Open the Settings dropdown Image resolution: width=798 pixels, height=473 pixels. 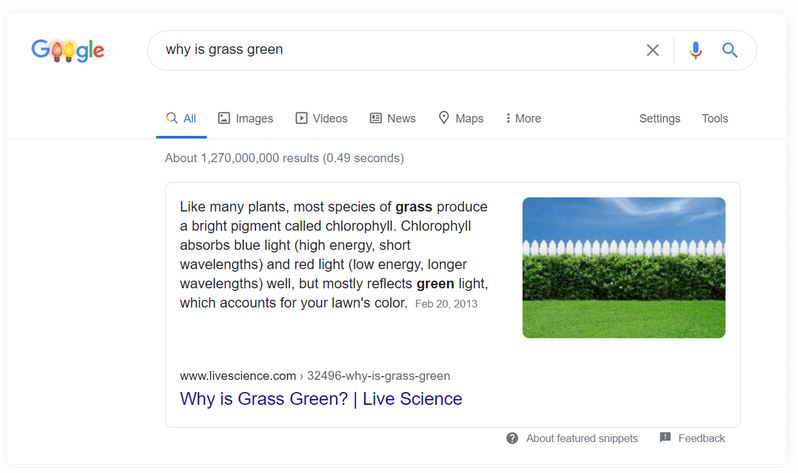point(660,118)
